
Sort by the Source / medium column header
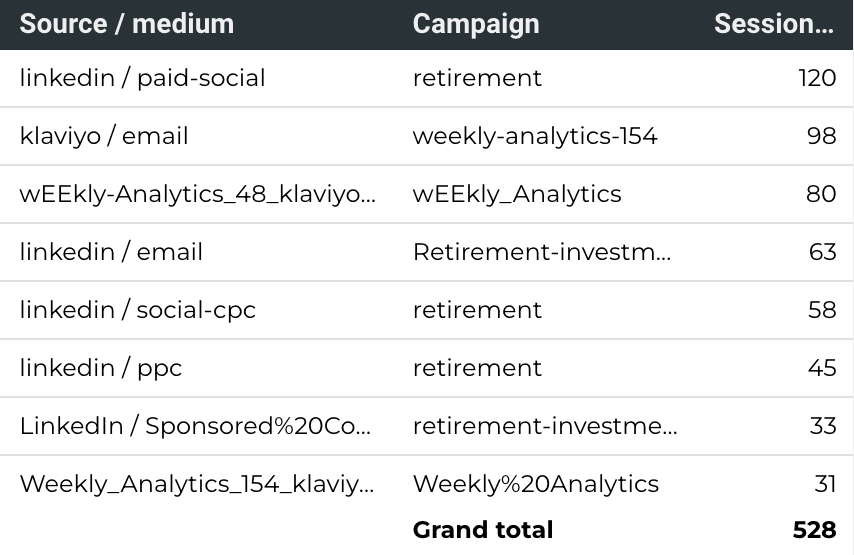click(x=126, y=24)
